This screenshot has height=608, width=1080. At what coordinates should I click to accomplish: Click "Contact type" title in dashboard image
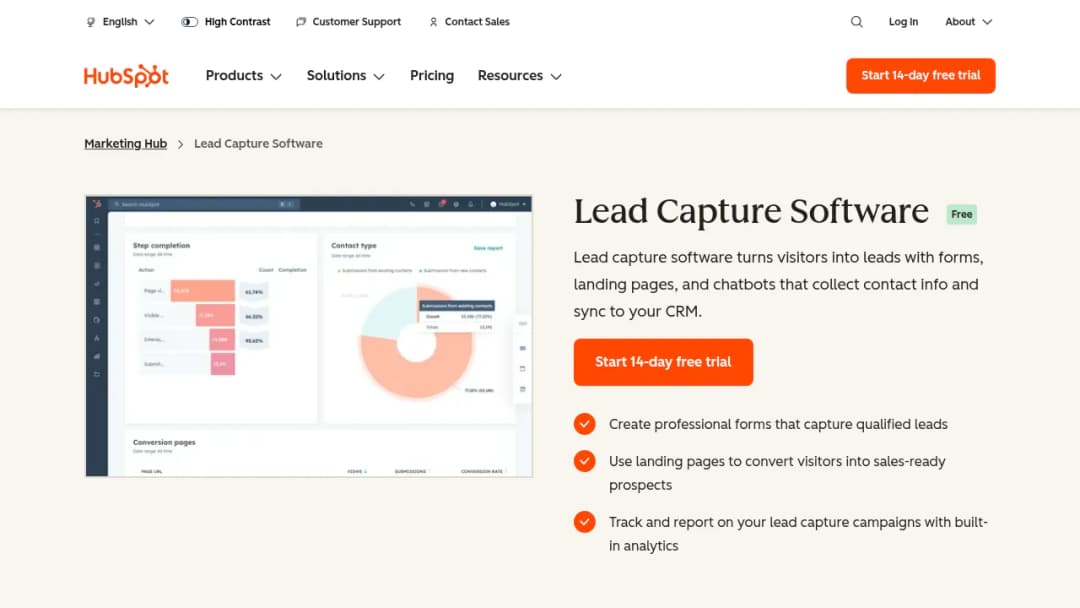tap(354, 245)
